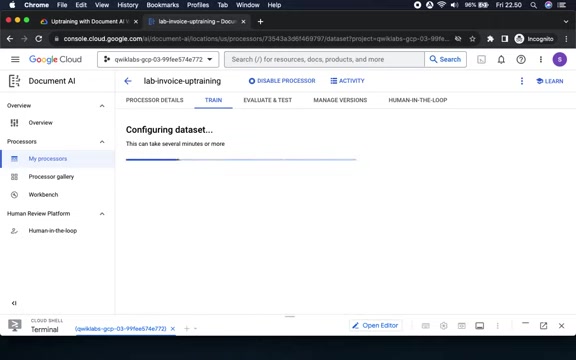576x360 pixels.
Task: Click the Cloud Shell terminal icon
Action: [15, 325]
